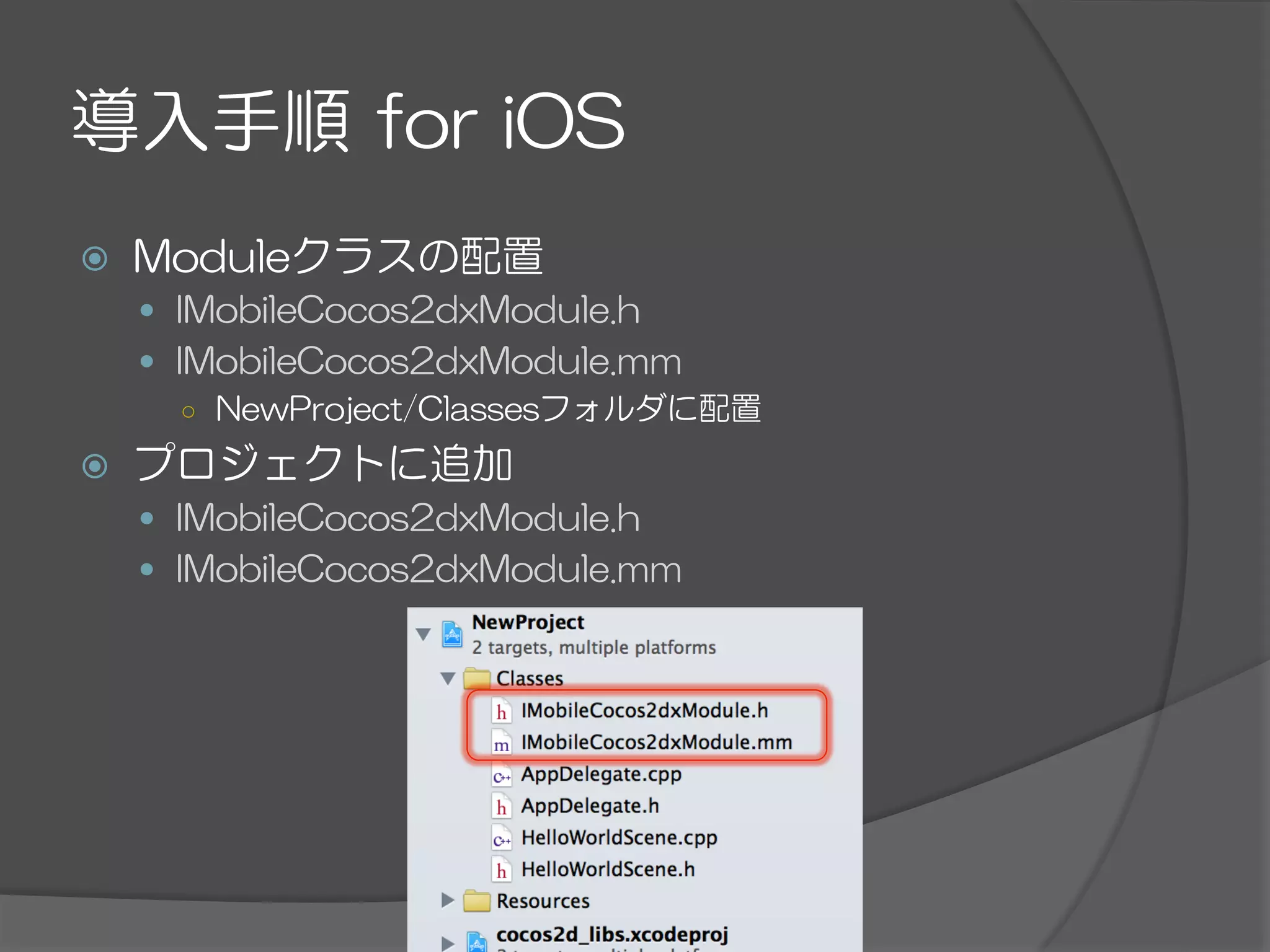Screen dimensions: 1270x952
Task: Open IMobileCocos2dxModule.mm in the file tree
Action: [657, 742]
